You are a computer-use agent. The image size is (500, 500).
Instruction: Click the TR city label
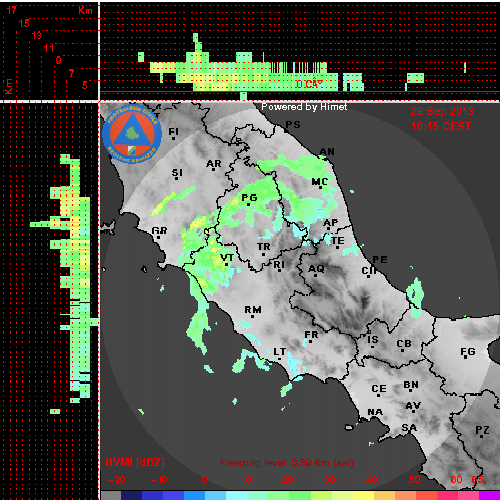[264, 247]
